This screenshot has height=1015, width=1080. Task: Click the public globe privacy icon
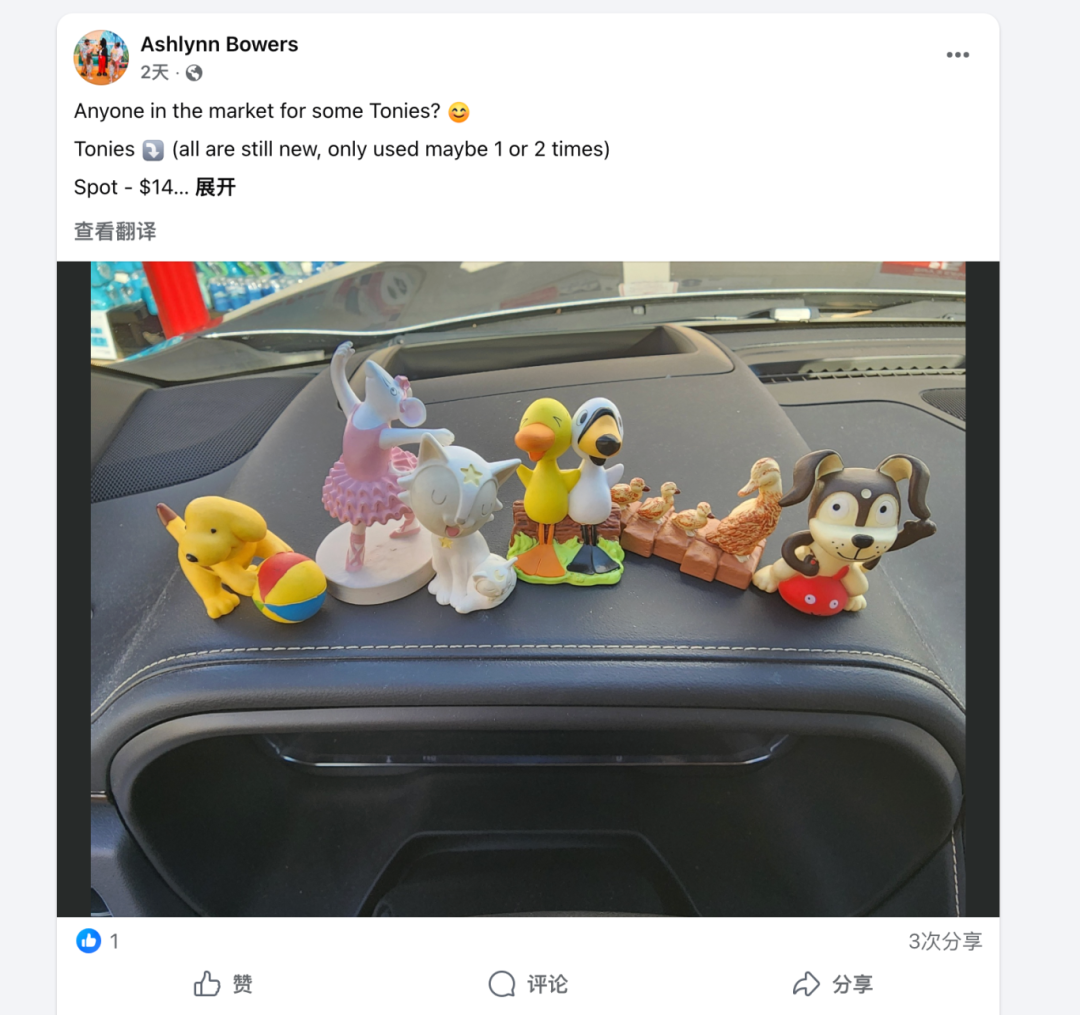click(x=194, y=73)
